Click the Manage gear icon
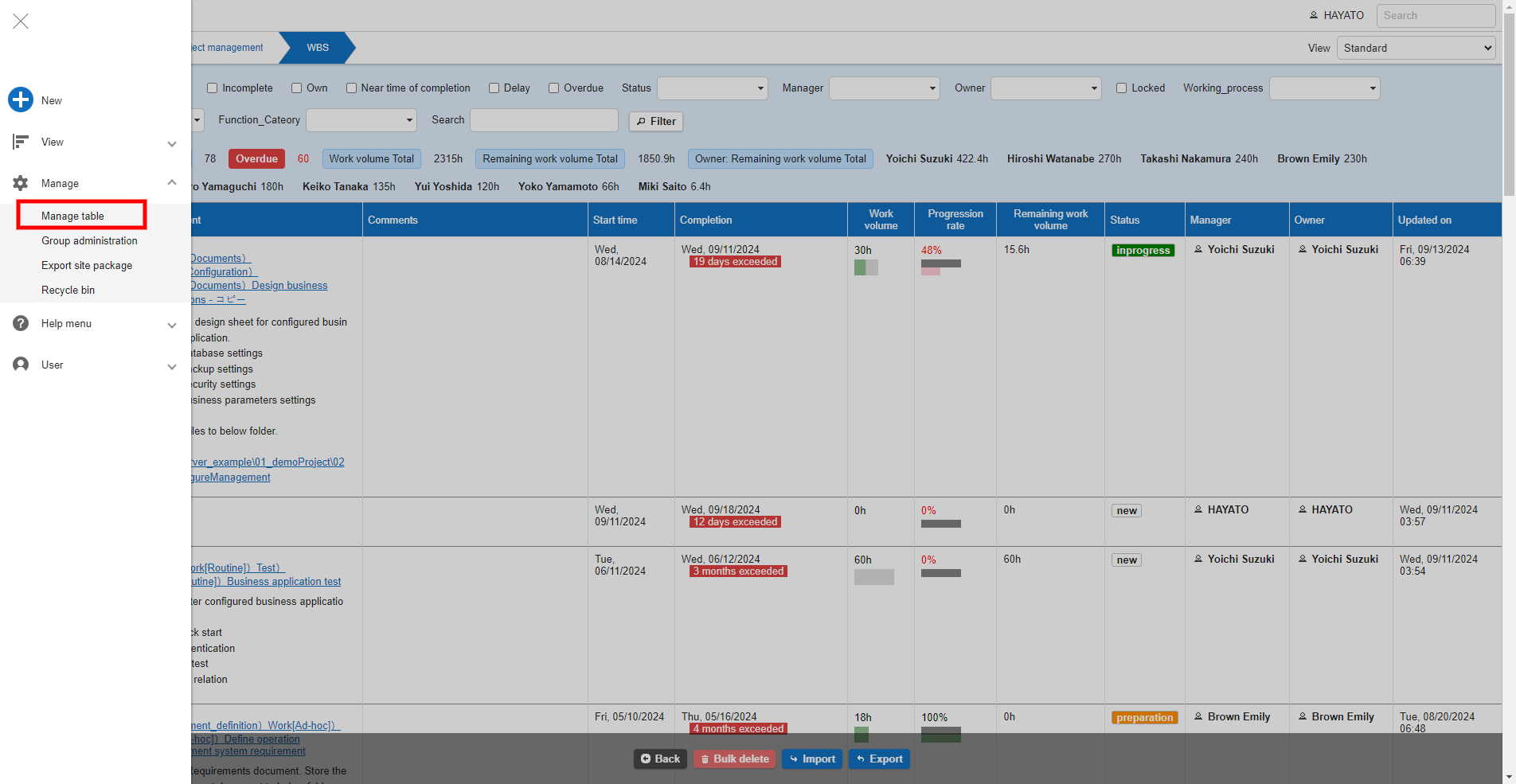1516x784 pixels. (x=21, y=183)
